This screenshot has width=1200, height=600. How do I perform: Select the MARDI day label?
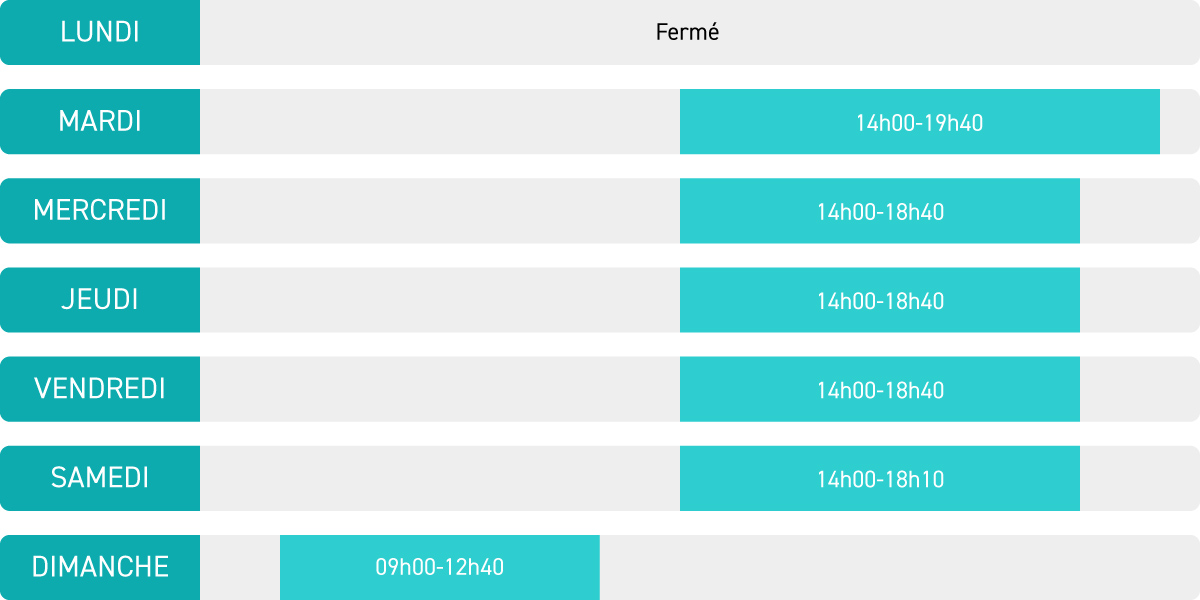tap(100, 121)
